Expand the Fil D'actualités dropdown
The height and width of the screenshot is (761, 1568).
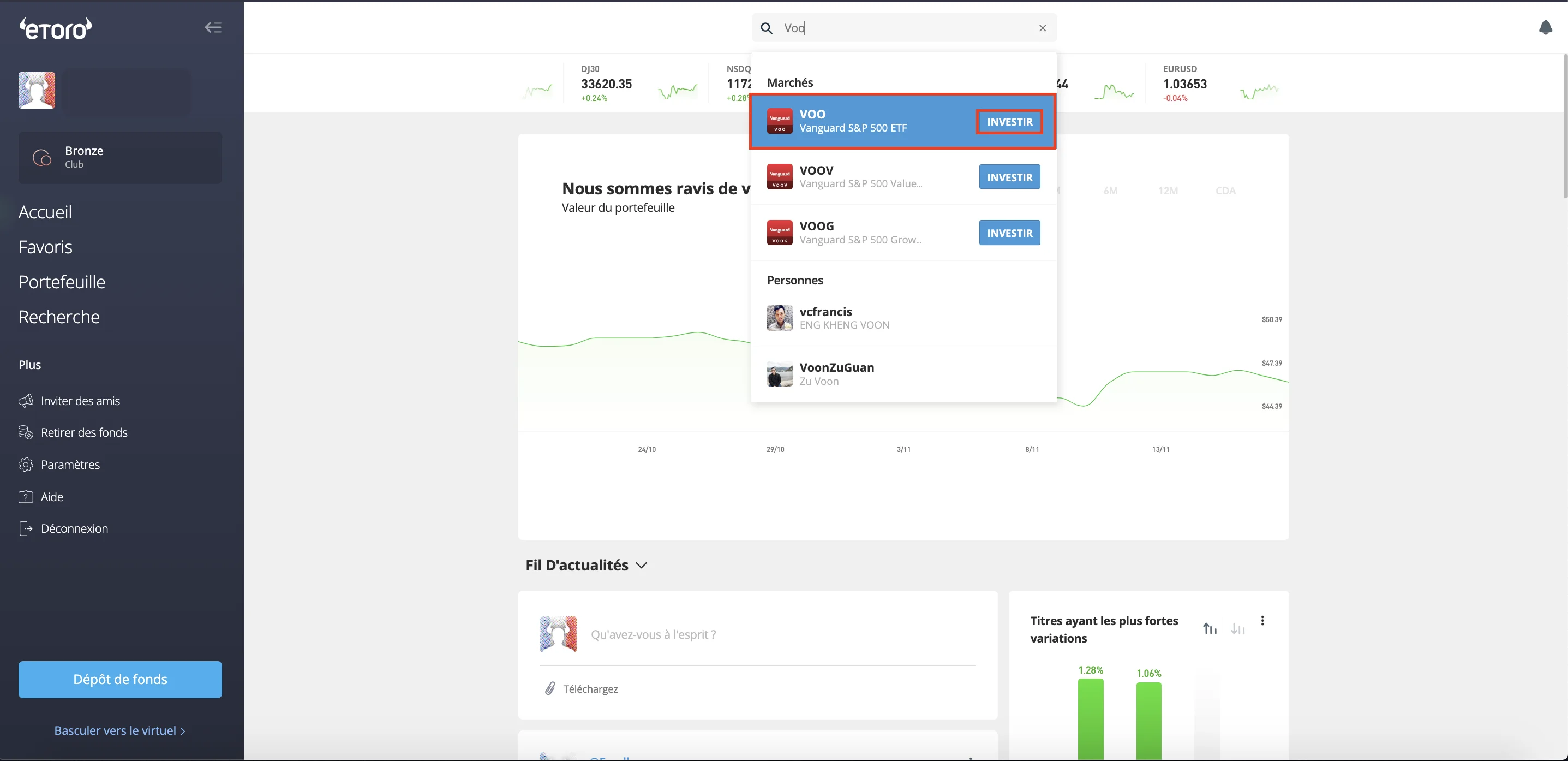641,566
